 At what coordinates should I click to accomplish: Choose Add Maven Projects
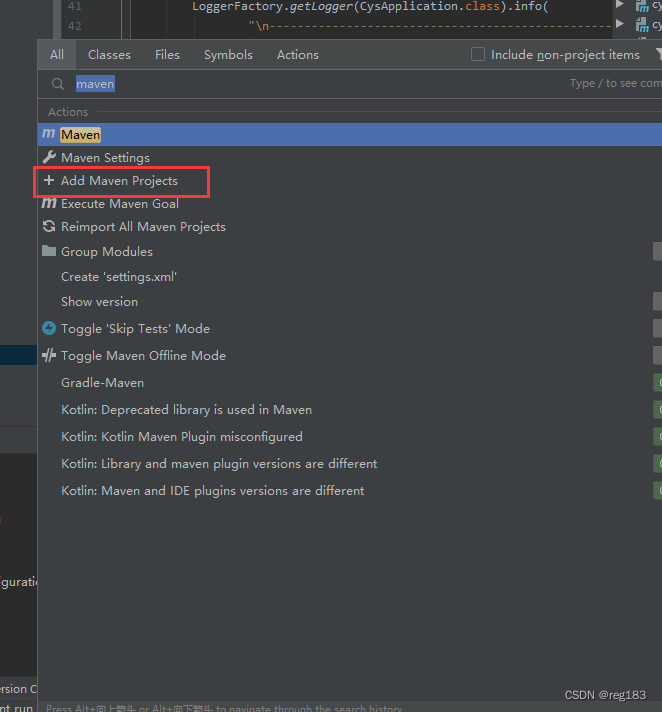tap(119, 181)
